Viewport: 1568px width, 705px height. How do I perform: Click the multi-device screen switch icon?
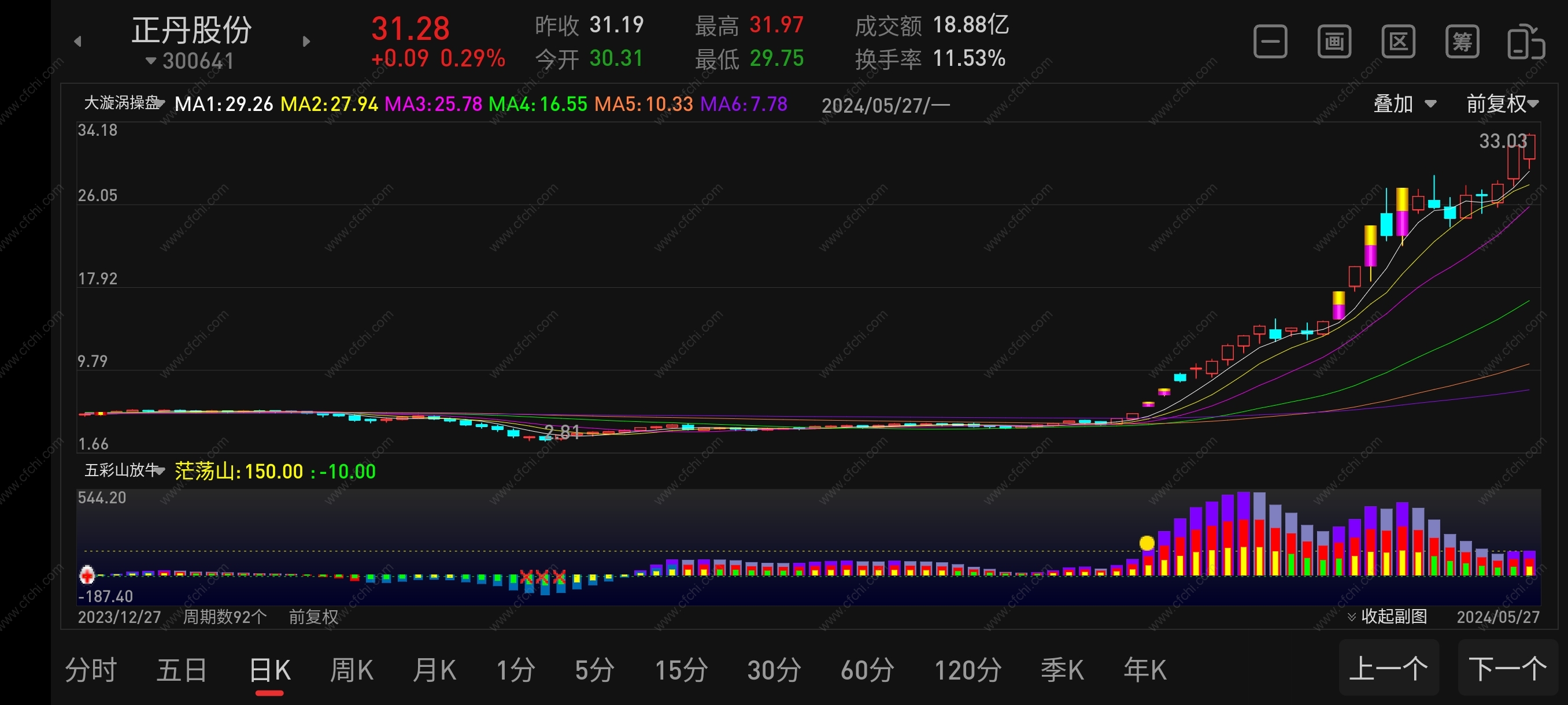tap(1525, 42)
